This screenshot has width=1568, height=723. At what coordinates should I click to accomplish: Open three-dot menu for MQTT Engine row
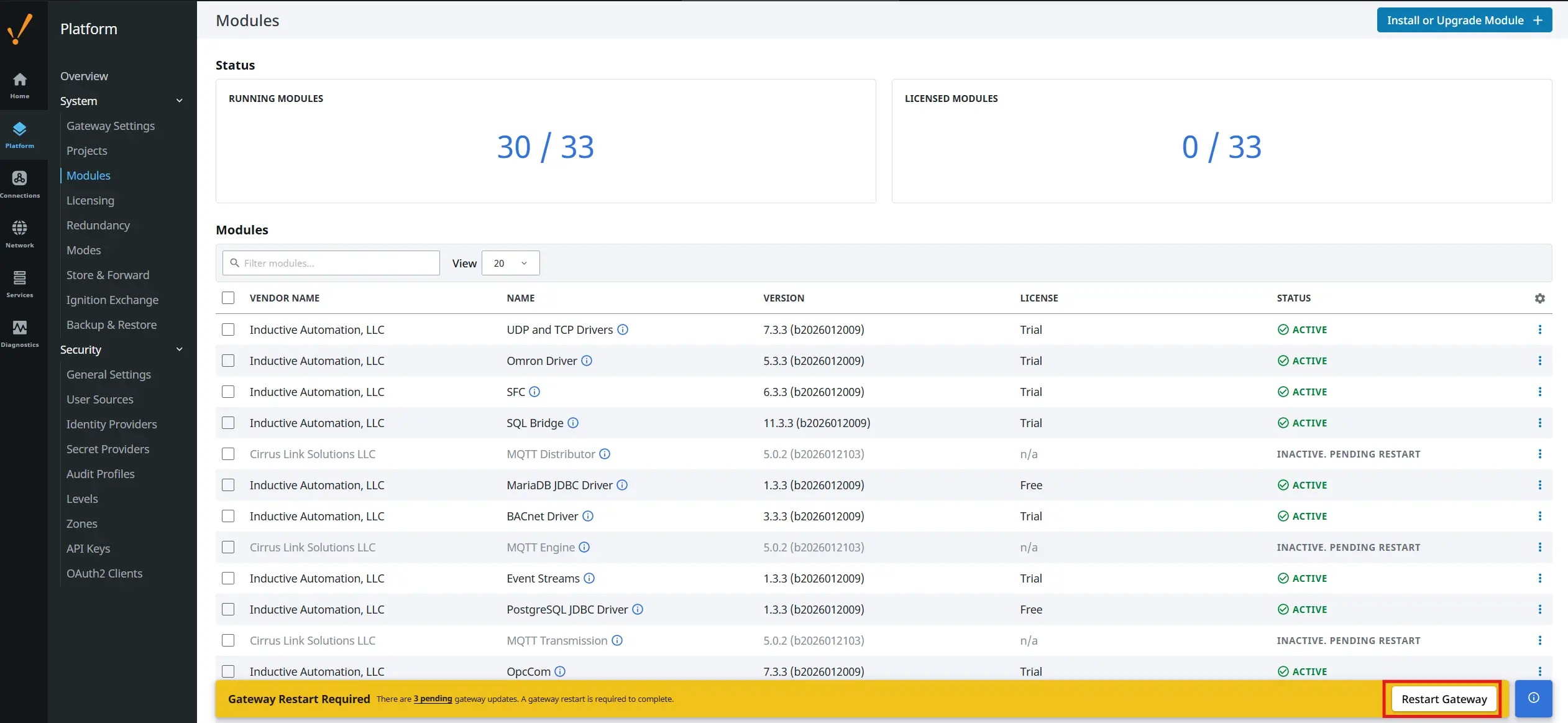(1539, 547)
